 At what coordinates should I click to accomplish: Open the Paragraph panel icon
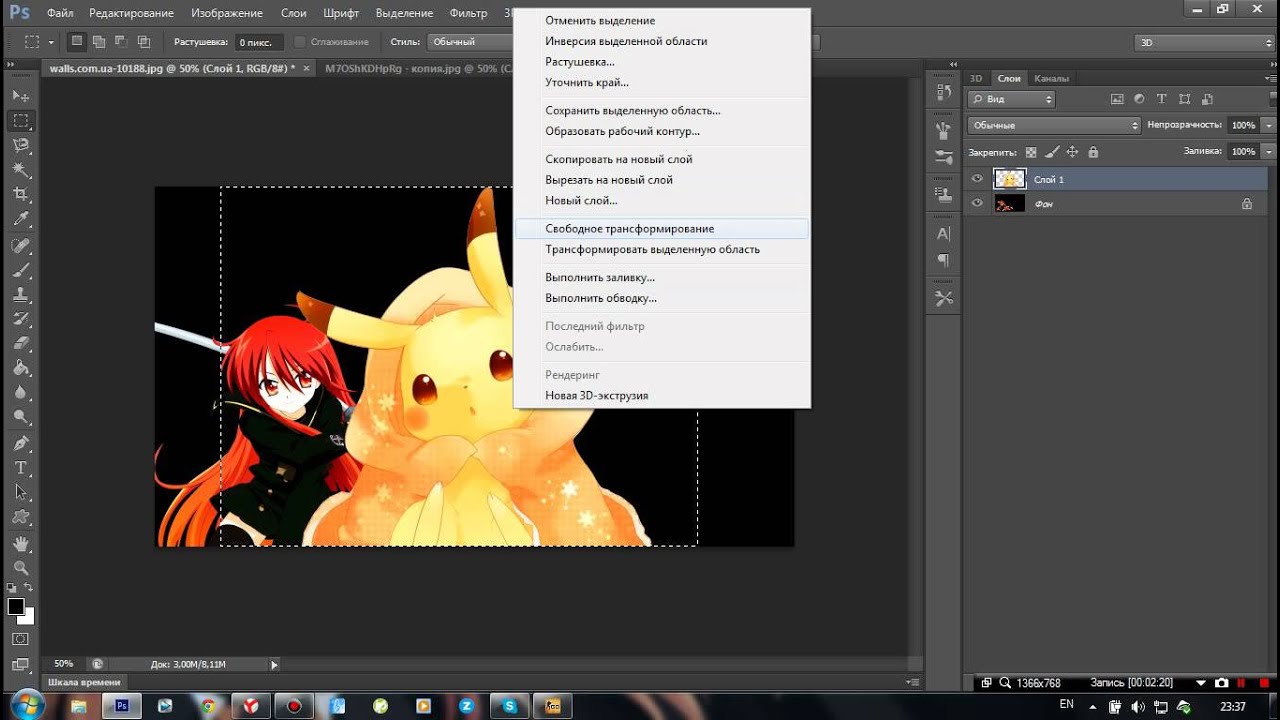pos(943,260)
